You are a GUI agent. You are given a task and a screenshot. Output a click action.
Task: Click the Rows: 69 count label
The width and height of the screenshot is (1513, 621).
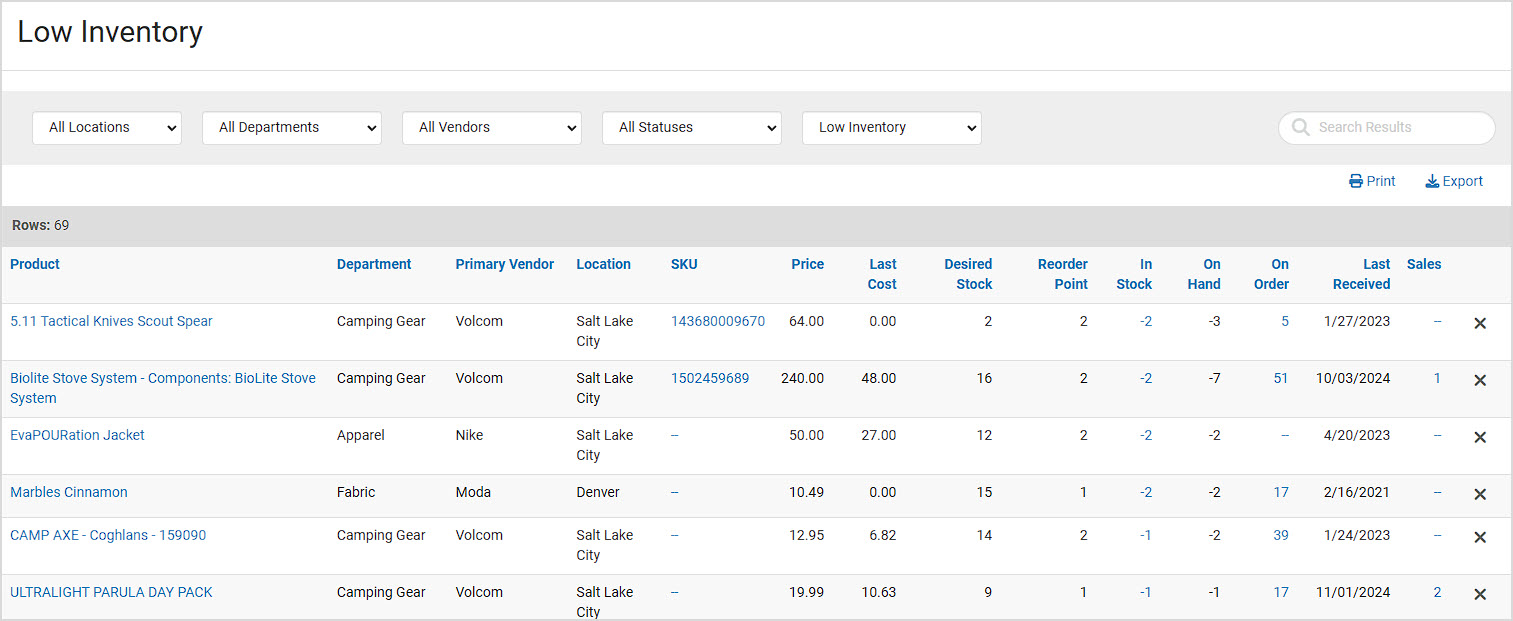pos(40,225)
